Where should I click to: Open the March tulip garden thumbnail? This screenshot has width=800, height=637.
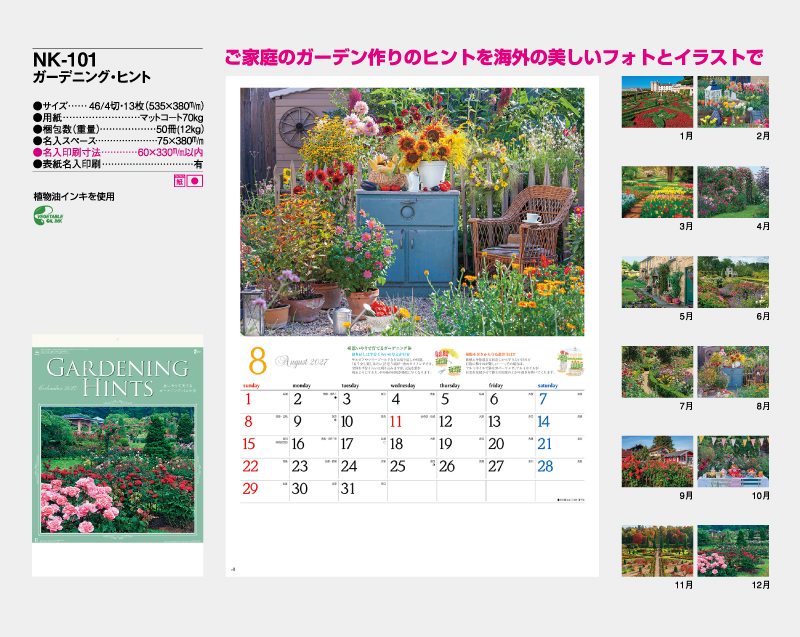[657, 192]
